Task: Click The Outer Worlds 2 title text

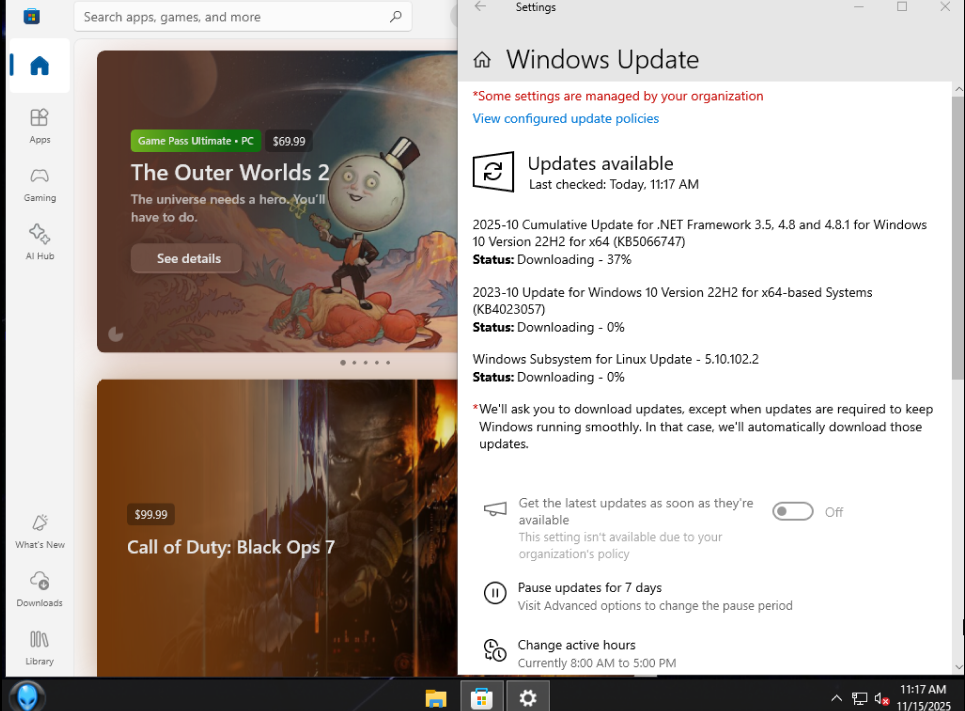Action: (x=230, y=172)
